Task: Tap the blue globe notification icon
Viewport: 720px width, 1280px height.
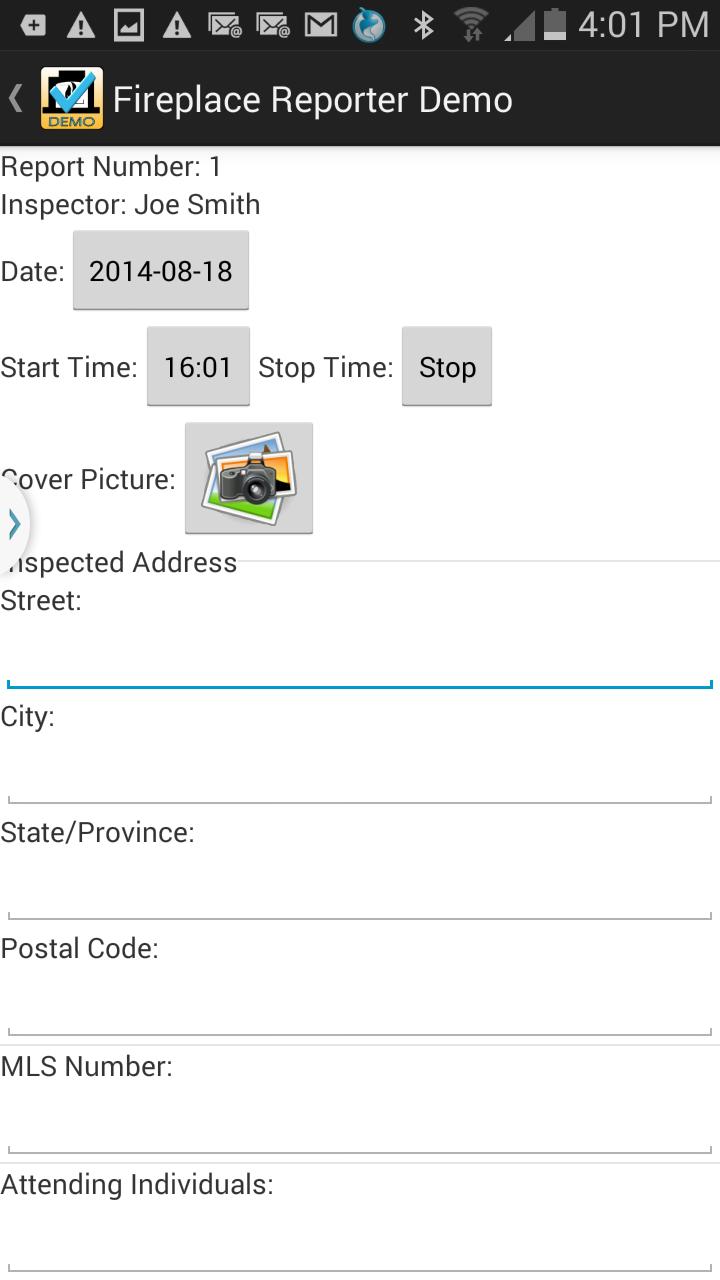Action: (x=369, y=25)
